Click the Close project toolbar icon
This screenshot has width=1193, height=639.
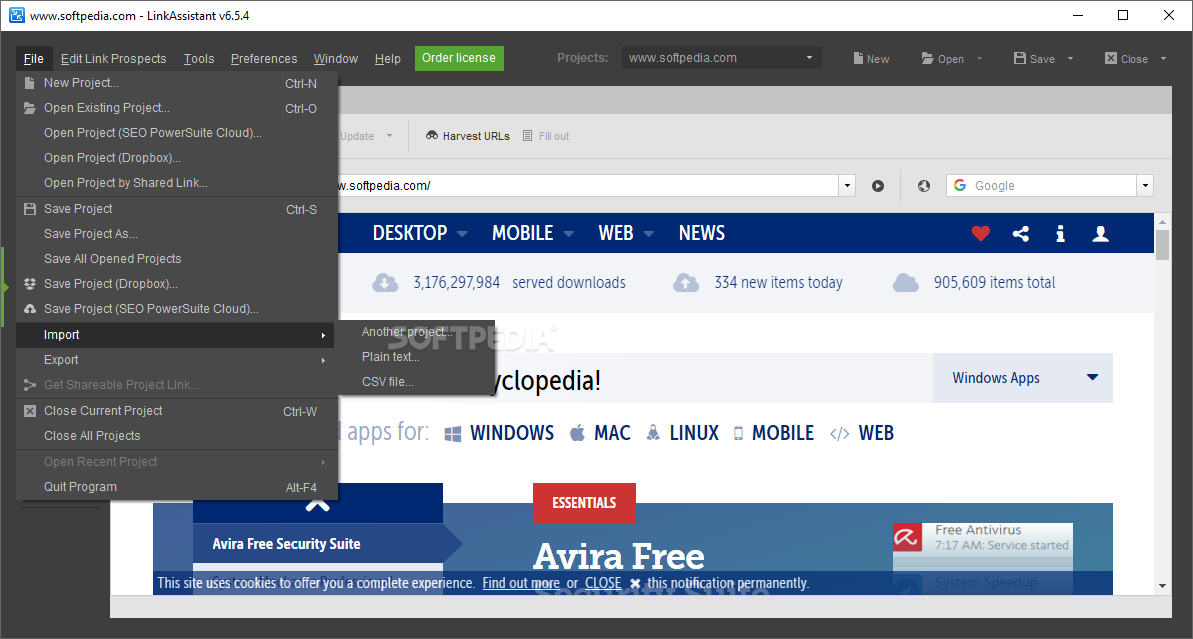click(1111, 59)
